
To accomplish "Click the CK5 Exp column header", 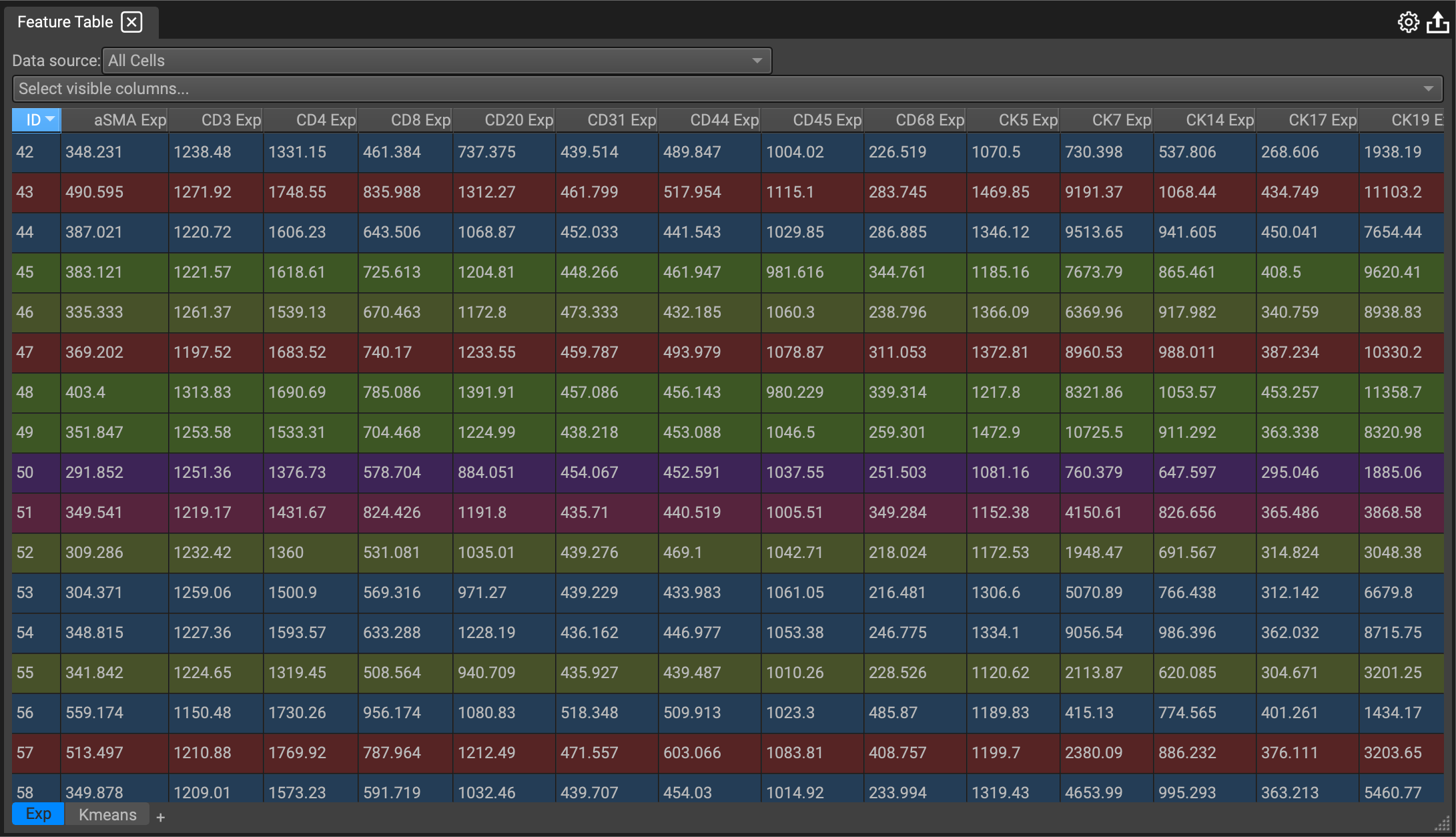I will click(x=1014, y=120).
